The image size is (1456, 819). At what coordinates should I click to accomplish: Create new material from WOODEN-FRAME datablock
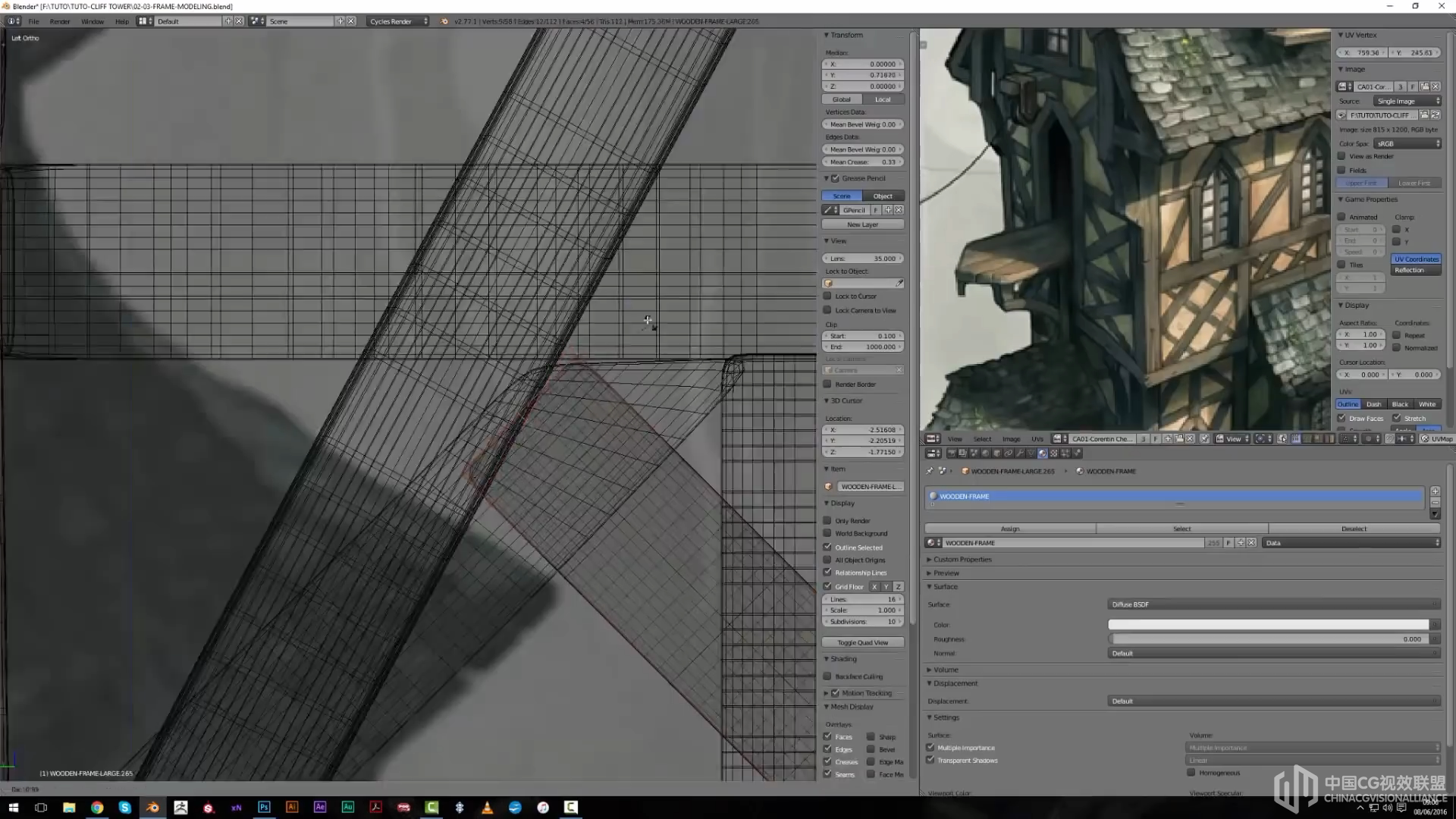pos(1241,543)
